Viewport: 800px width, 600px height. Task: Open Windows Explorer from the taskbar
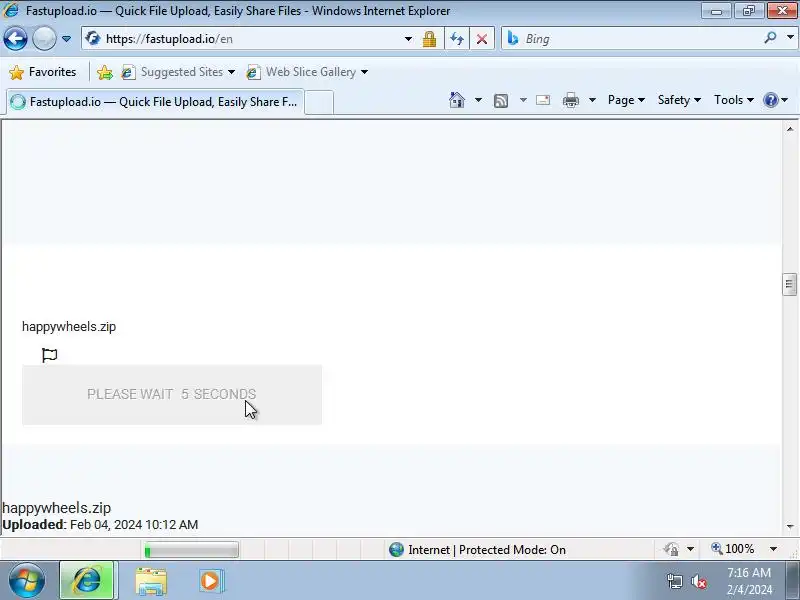pos(151,581)
